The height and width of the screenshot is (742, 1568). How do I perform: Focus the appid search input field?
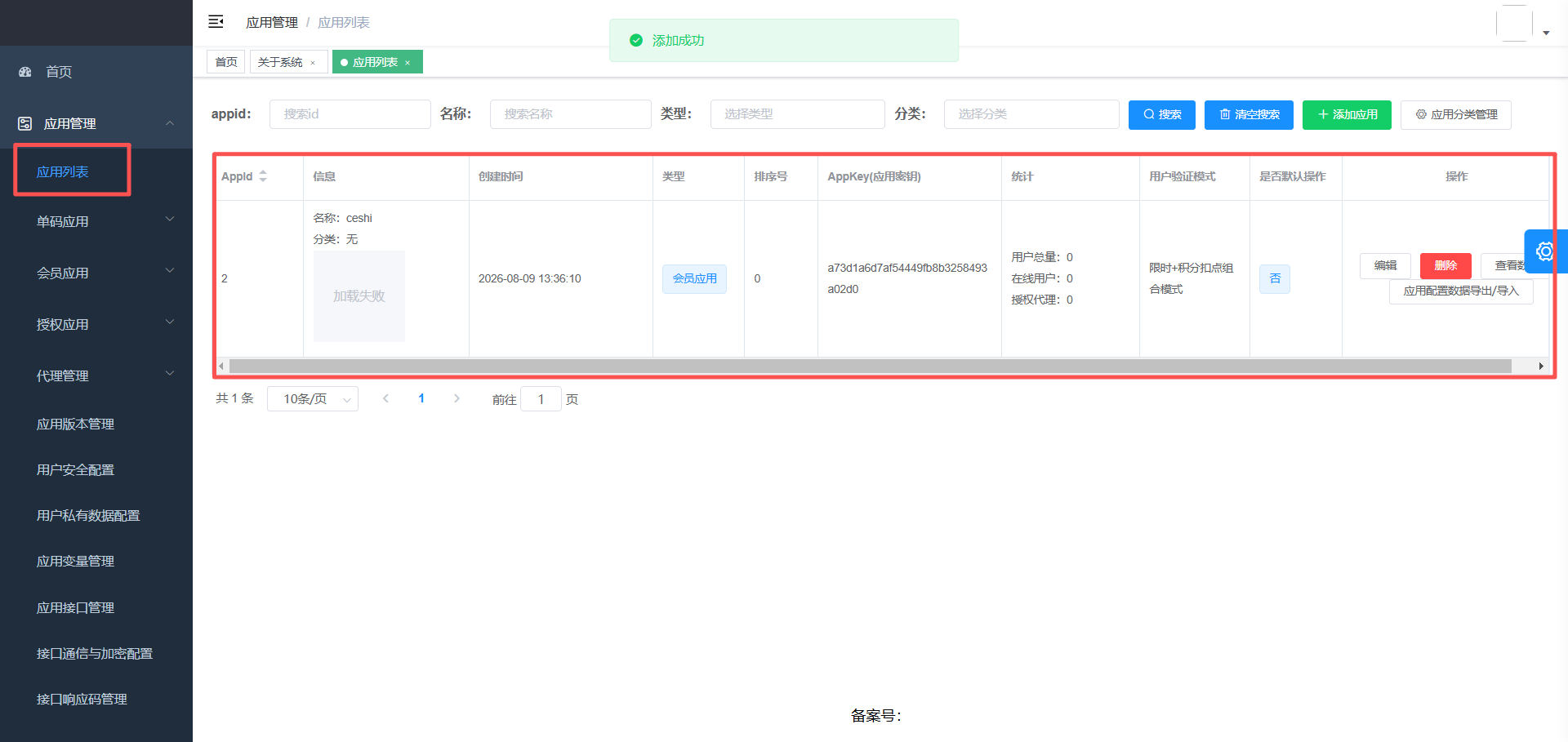point(350,114)
